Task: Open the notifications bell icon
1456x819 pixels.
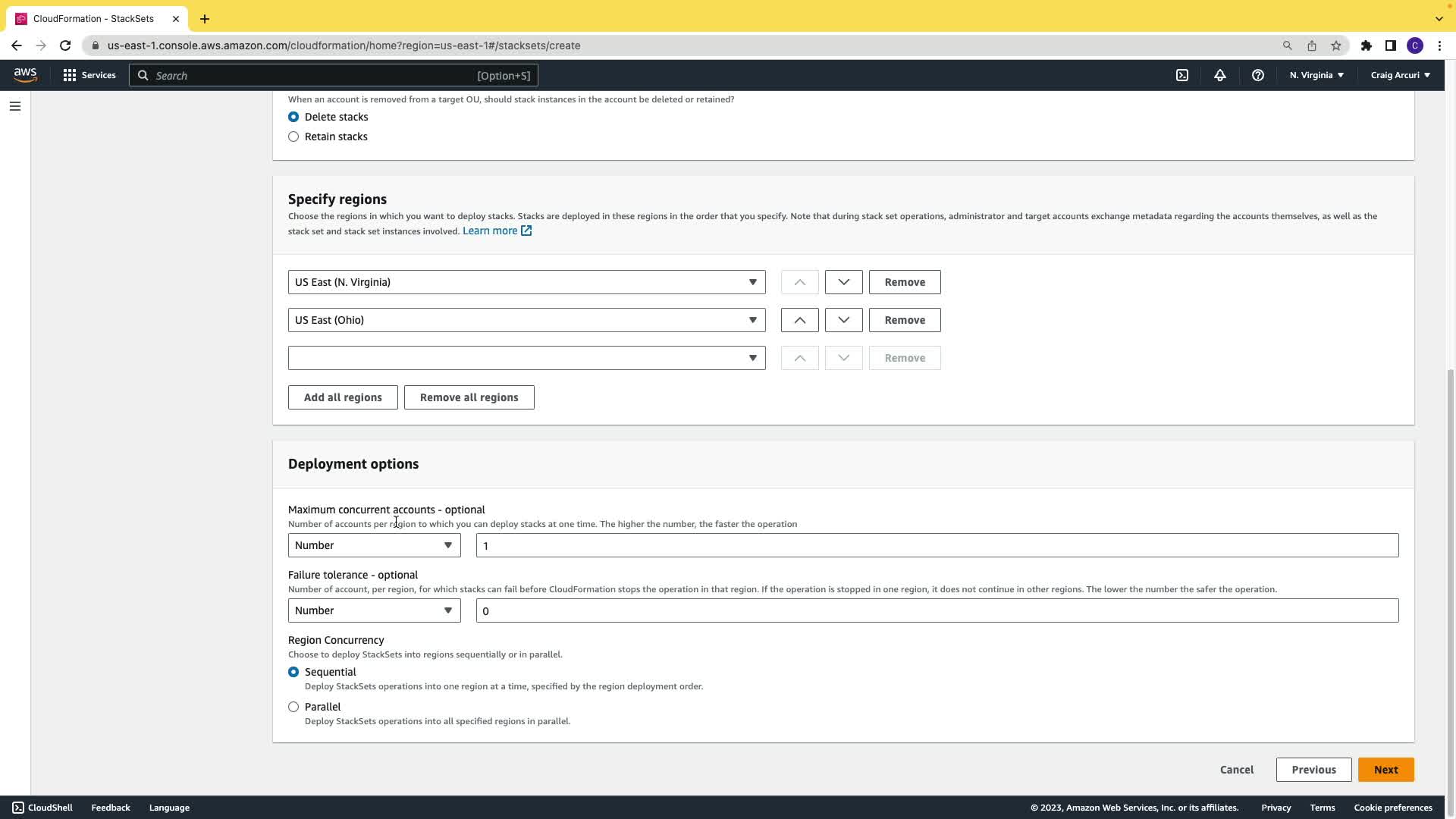Action: click(x=1219, y=75)
